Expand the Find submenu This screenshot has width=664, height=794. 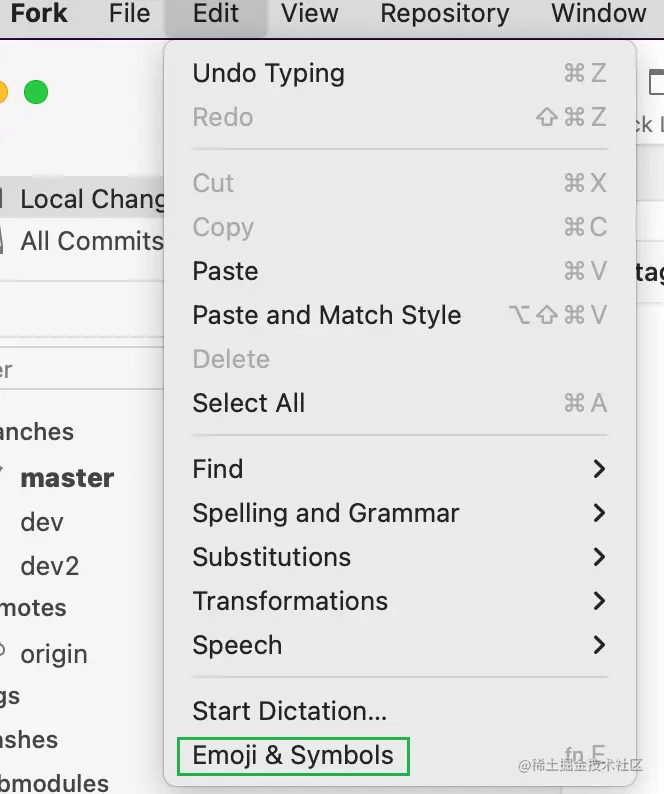218,469
